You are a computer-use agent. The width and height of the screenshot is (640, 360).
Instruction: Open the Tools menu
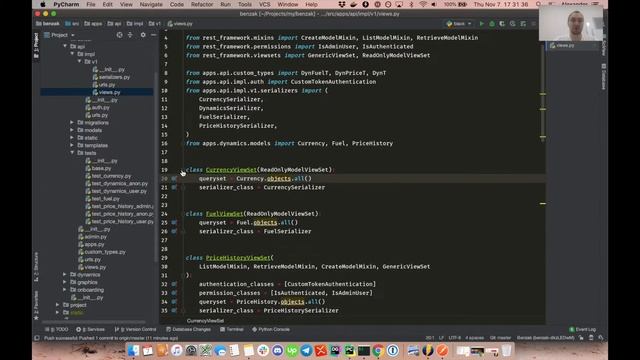[x=244, y=4]
